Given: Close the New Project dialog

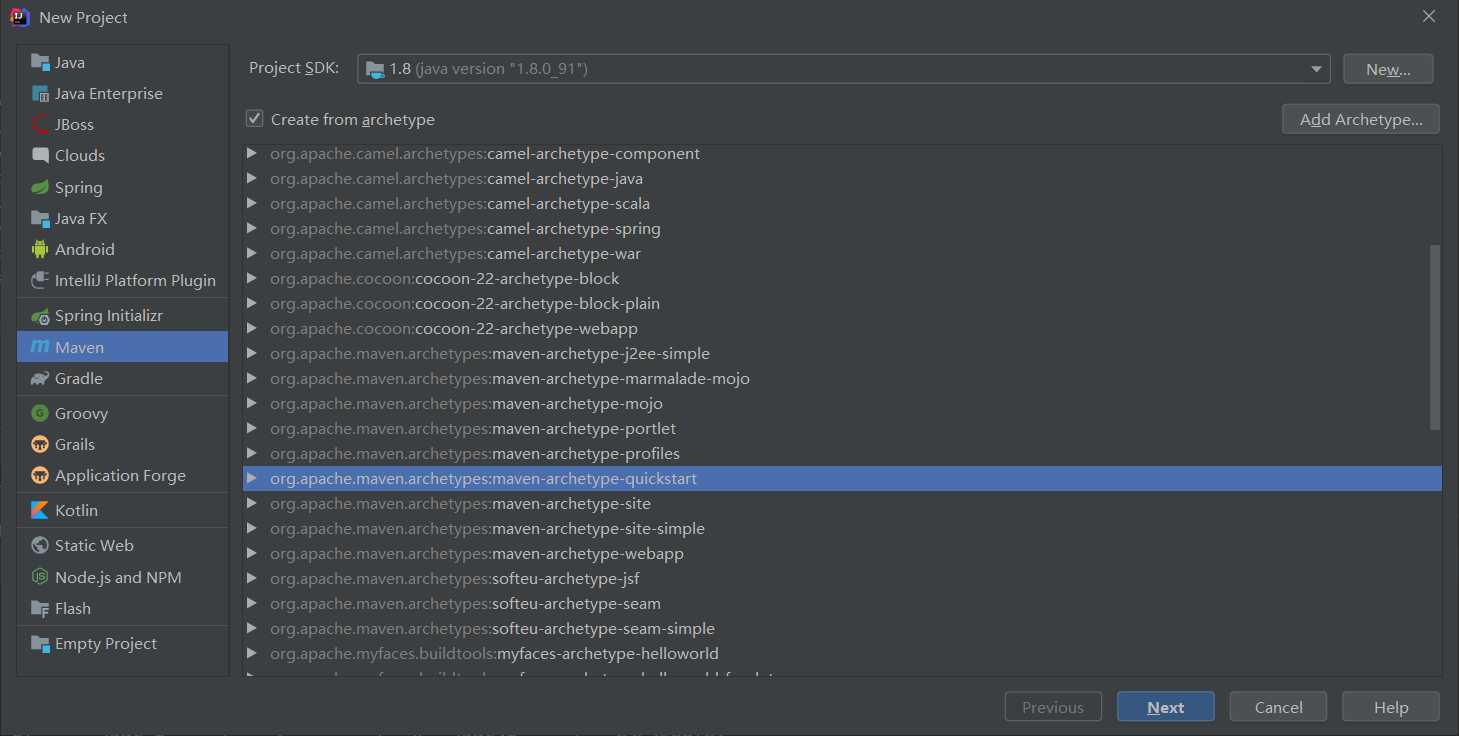Looking at the screenshot, I should pos(1429,16).
